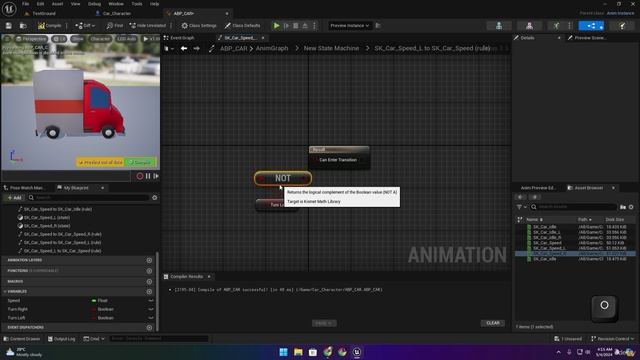Switch to Animation mode icon
Viewport: 640px width, 360px height.
pos(556,26)
